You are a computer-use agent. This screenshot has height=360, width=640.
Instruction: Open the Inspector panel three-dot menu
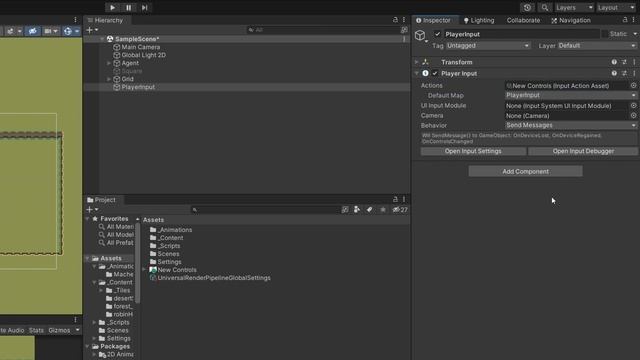tap(634, 20)
